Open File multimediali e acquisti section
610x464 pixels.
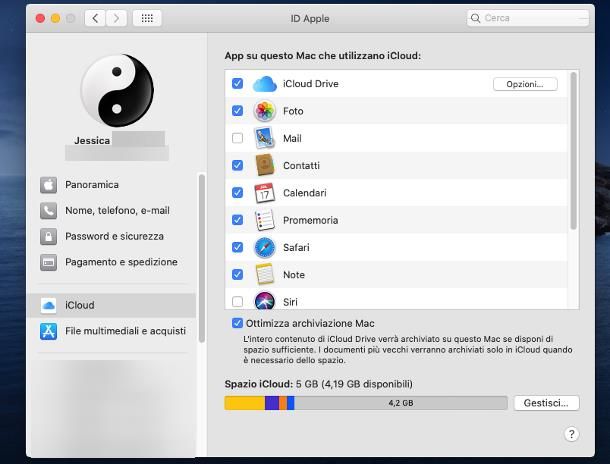111,331
